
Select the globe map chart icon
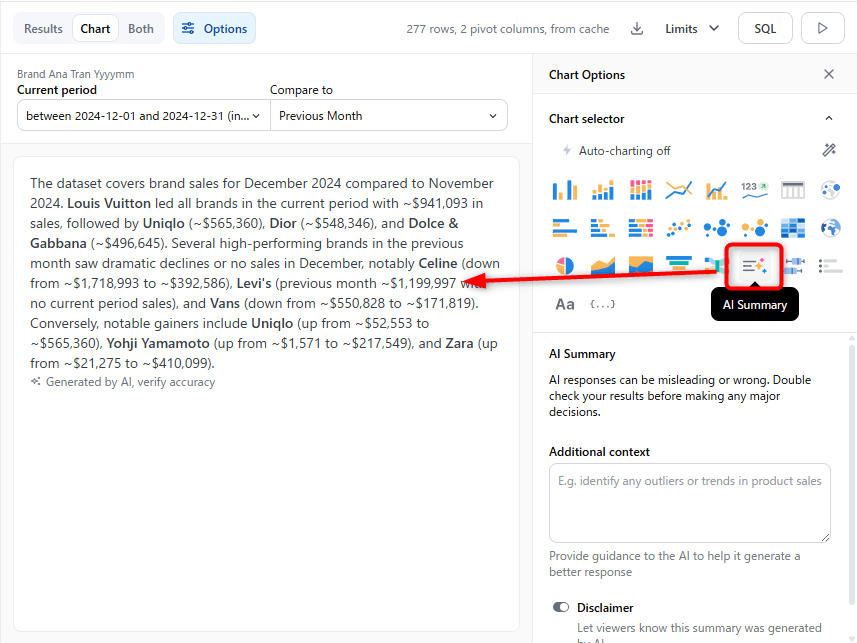[x=830, y=228]
